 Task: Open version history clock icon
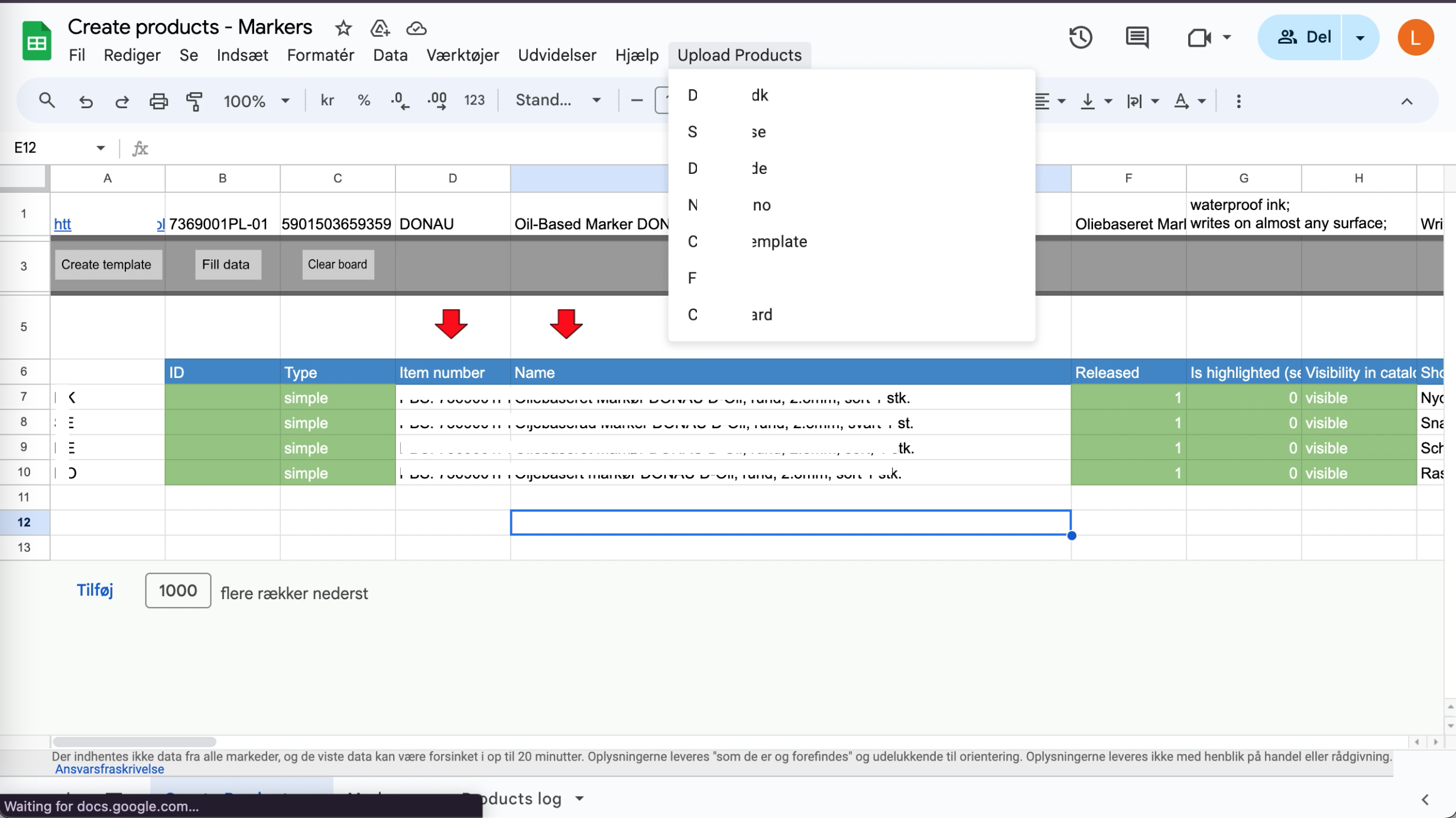[x=1080, y=37]
